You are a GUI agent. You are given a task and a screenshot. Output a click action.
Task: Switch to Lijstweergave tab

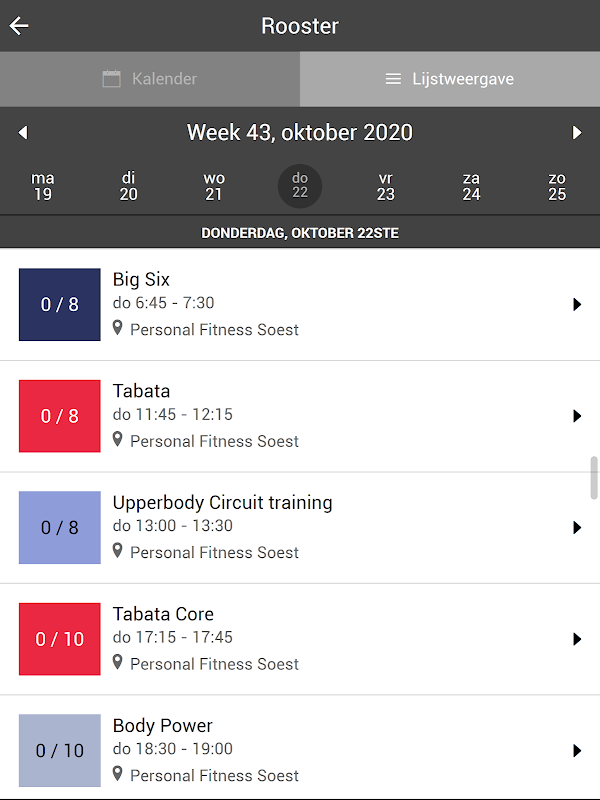click(450, 79)
